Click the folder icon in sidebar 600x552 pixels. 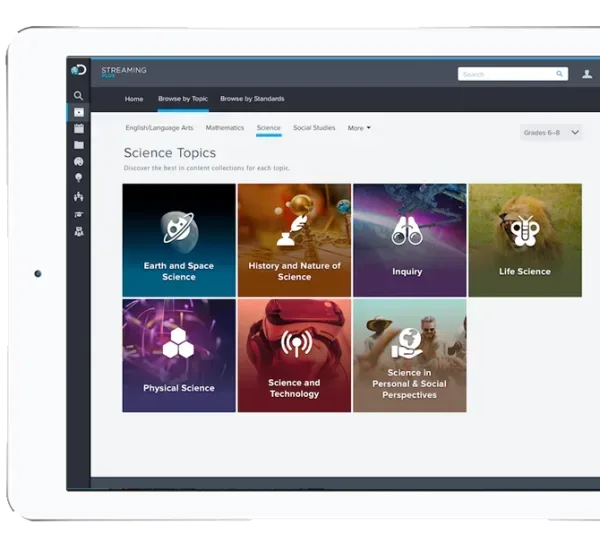(79, 145)
